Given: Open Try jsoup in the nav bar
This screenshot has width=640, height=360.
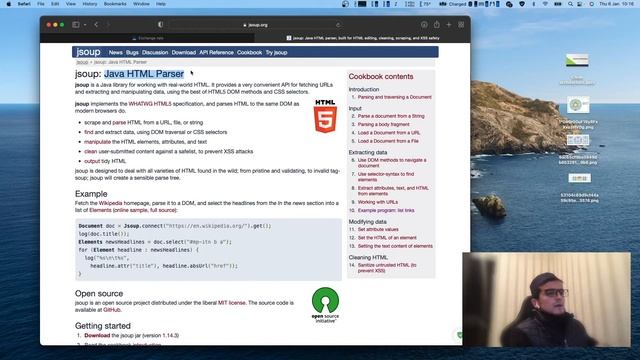Looking at the screenshot, I should point(276,52).
